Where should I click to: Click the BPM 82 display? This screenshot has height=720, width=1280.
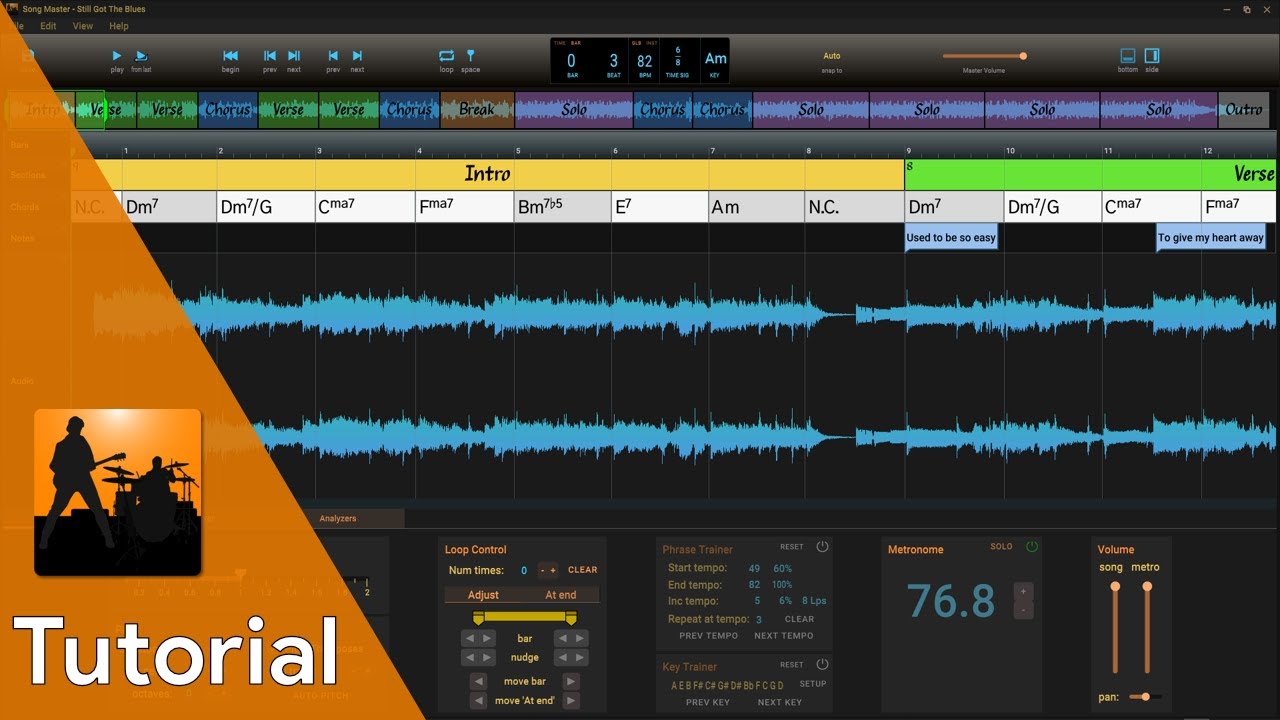[x=645, y=62]
